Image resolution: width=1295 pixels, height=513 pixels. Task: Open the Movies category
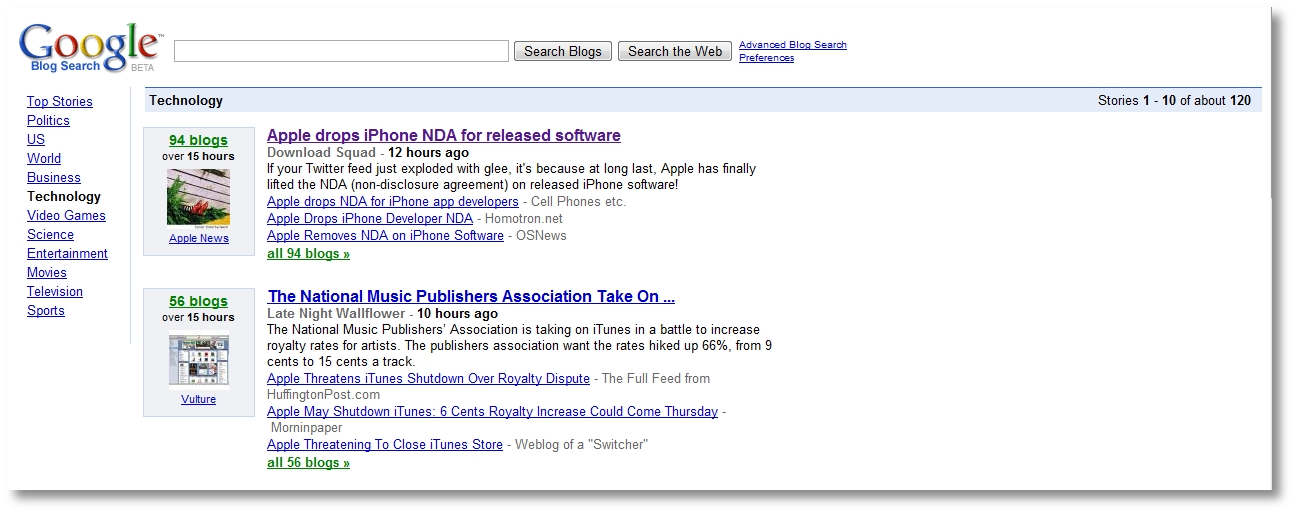coord(47,272)
